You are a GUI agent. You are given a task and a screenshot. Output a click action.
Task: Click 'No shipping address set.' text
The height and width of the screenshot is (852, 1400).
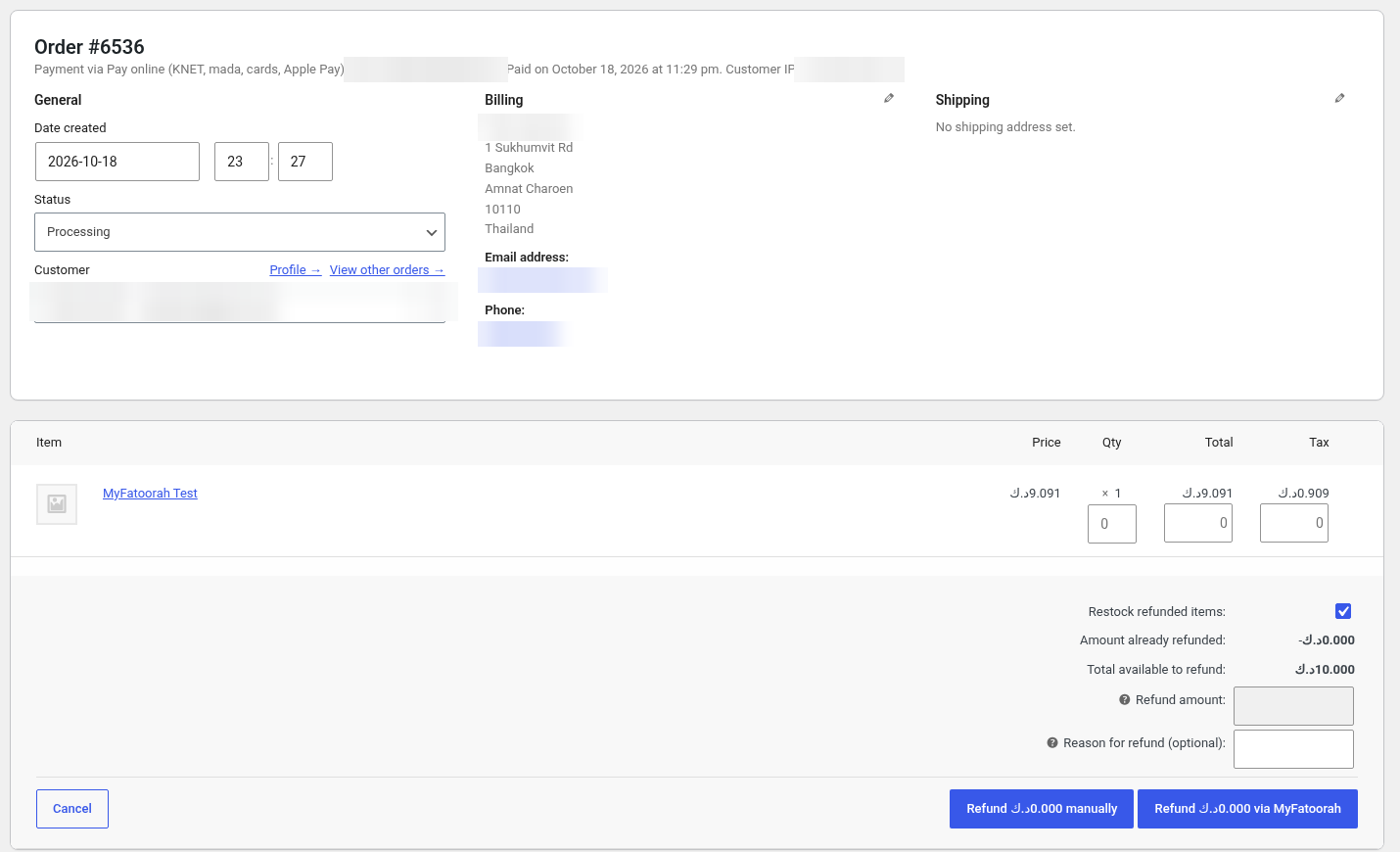click(x=1005, y=127)
